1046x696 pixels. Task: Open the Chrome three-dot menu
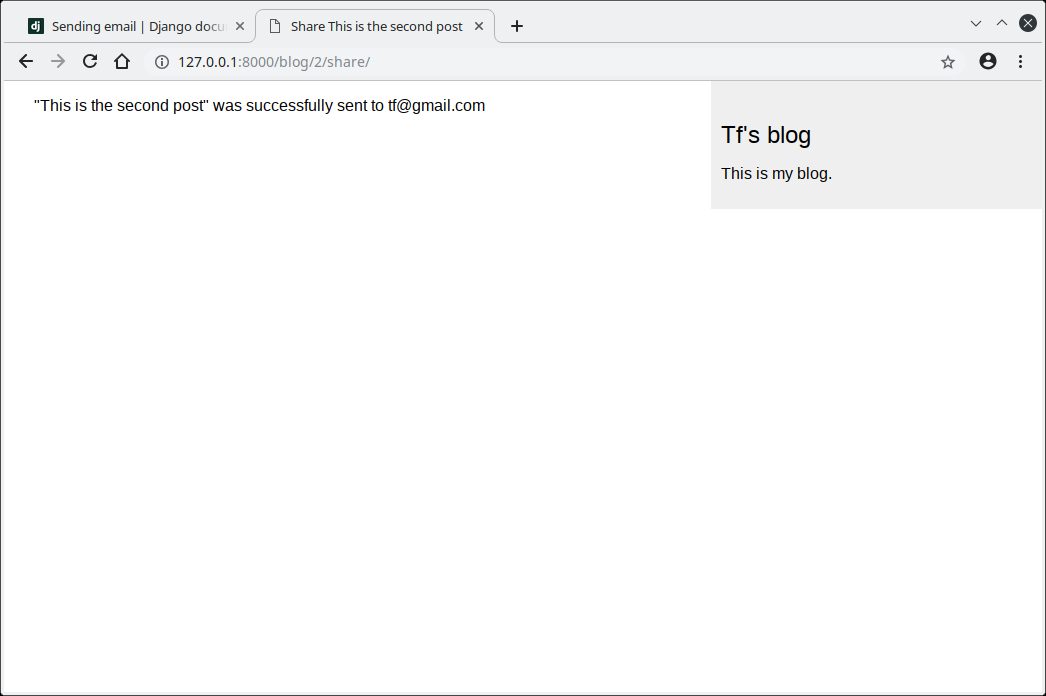pos(1020,62)
